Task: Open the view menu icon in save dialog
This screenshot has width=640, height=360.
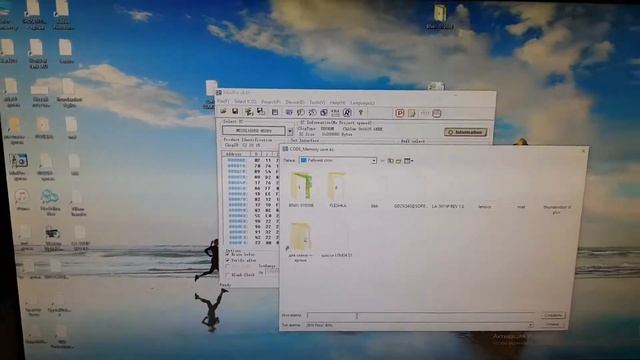Action: (x=408, y=161)
